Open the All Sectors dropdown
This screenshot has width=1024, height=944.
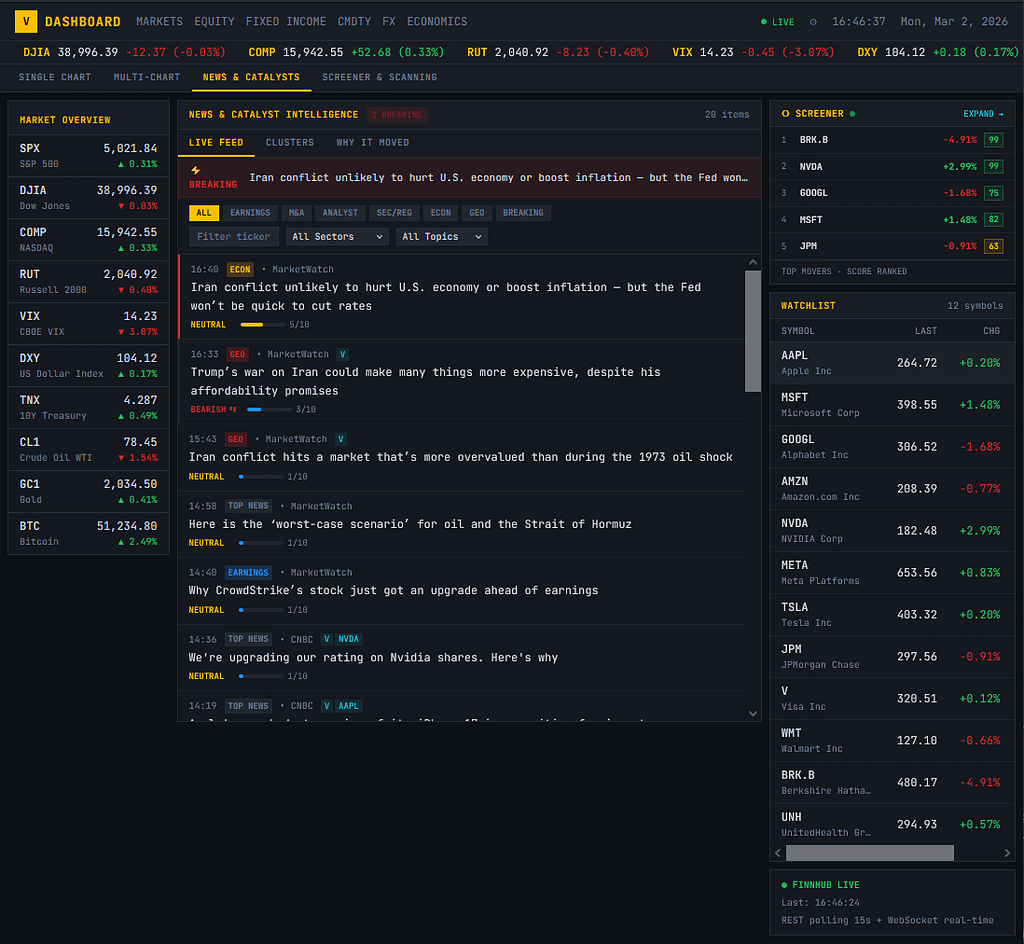(x=337, y=237)
